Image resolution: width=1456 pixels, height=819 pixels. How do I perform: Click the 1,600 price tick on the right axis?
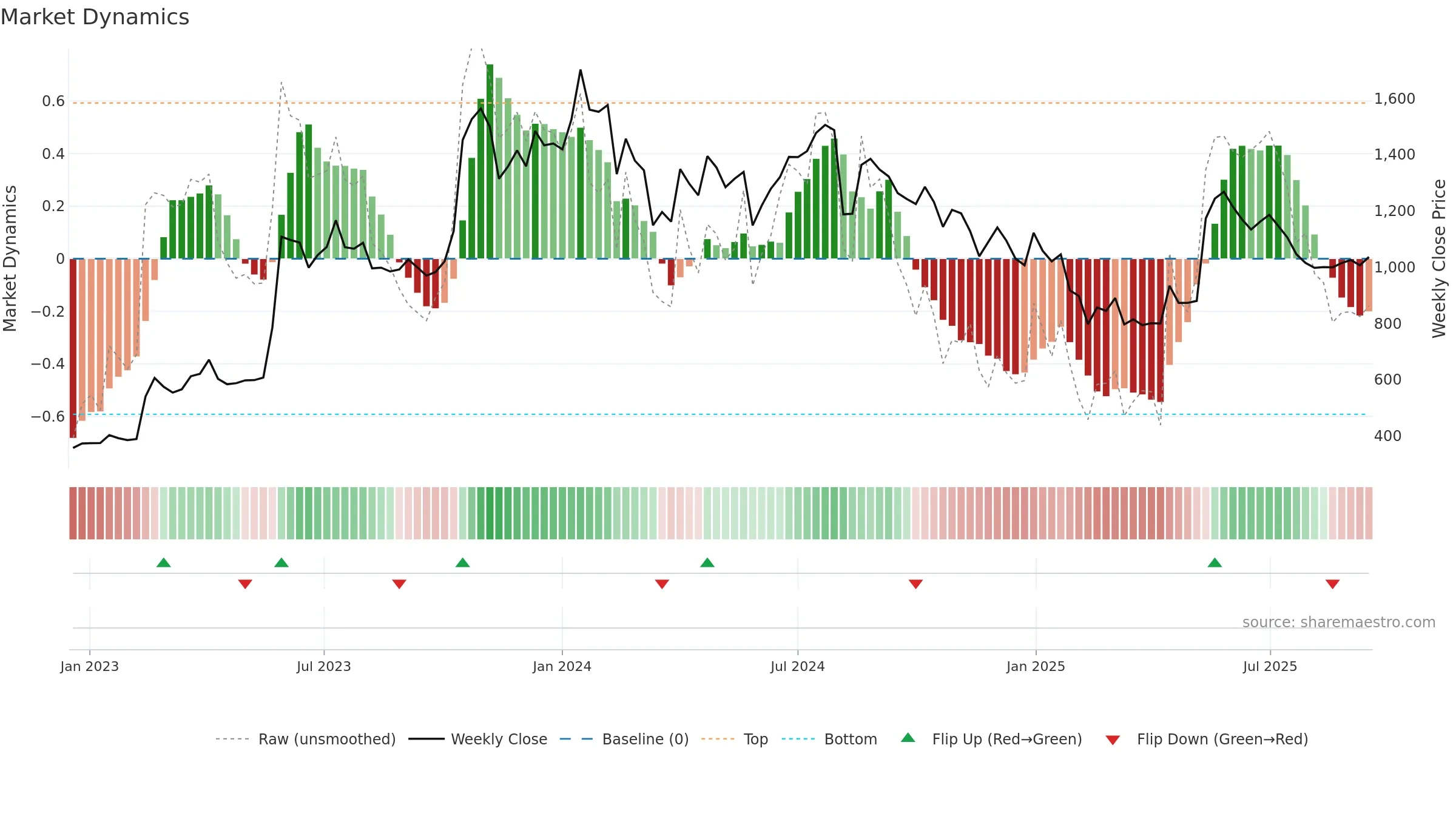[1395, 98]
